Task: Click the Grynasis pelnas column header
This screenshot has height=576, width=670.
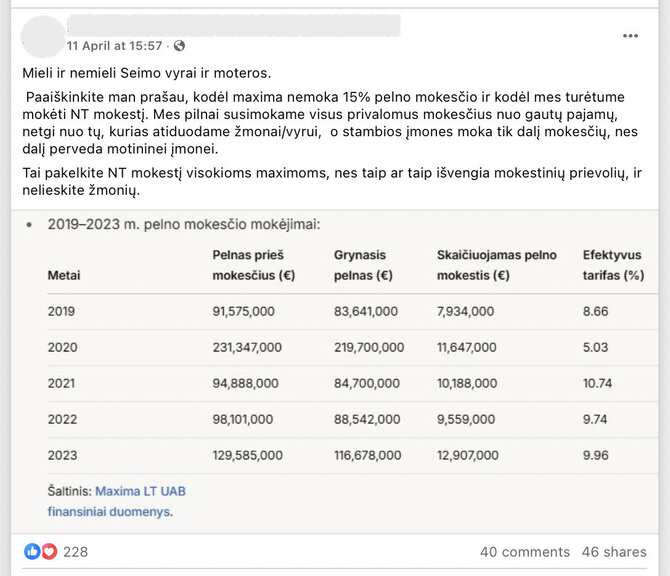Action: 363,265
